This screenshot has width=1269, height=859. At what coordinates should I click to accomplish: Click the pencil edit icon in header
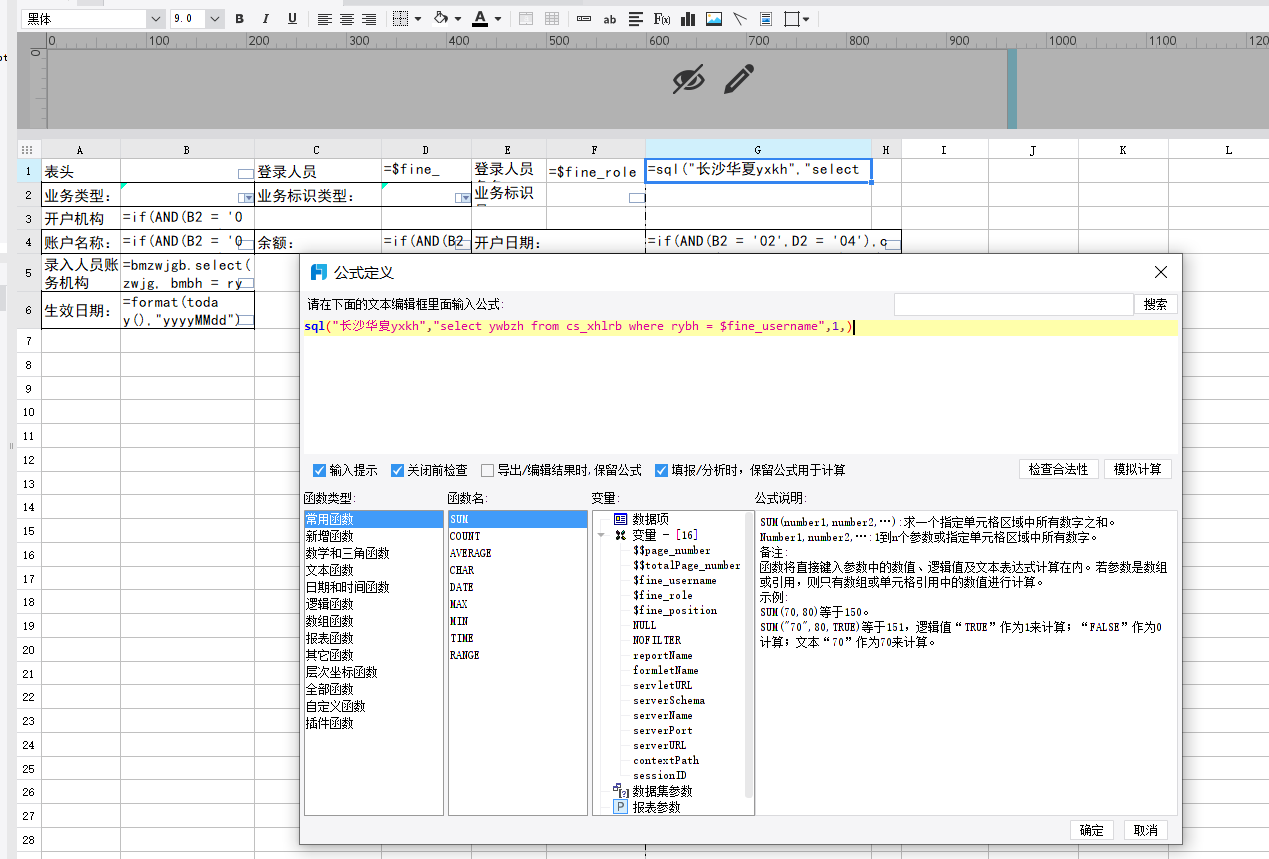(x=739, y=79)
